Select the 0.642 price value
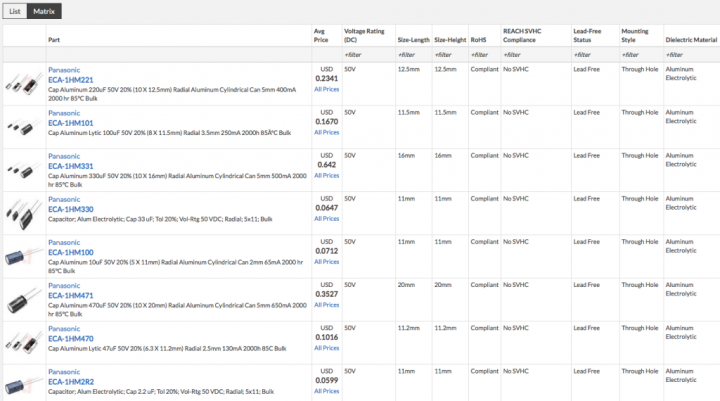720x401 pixels. [x=326, y=165]
